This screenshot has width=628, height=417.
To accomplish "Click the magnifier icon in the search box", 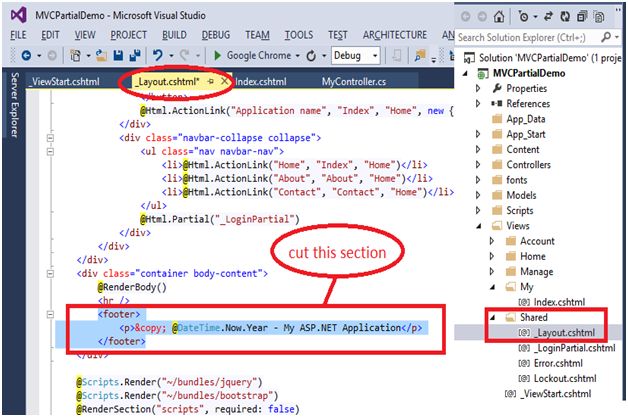I will pos(606,37).
